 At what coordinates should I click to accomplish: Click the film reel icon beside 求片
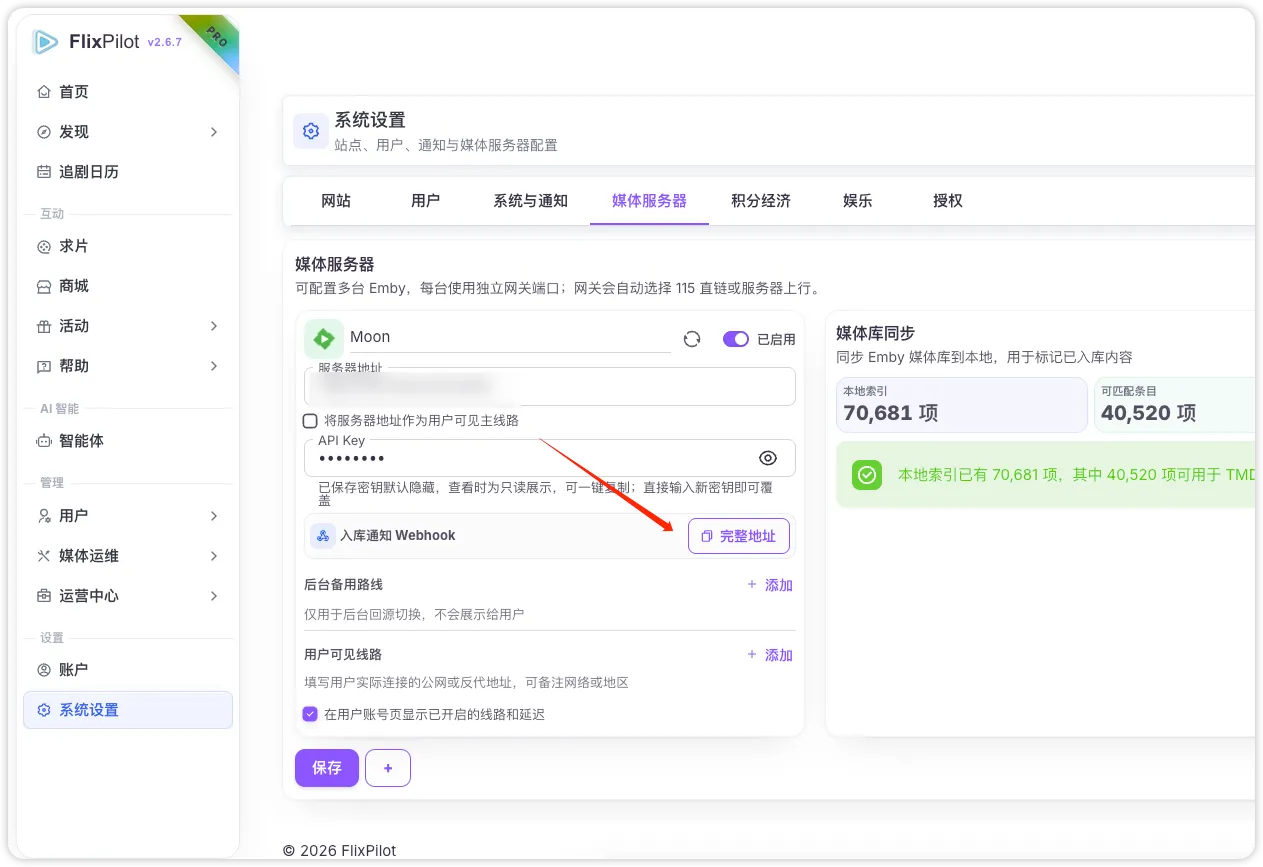pos(43,246)
